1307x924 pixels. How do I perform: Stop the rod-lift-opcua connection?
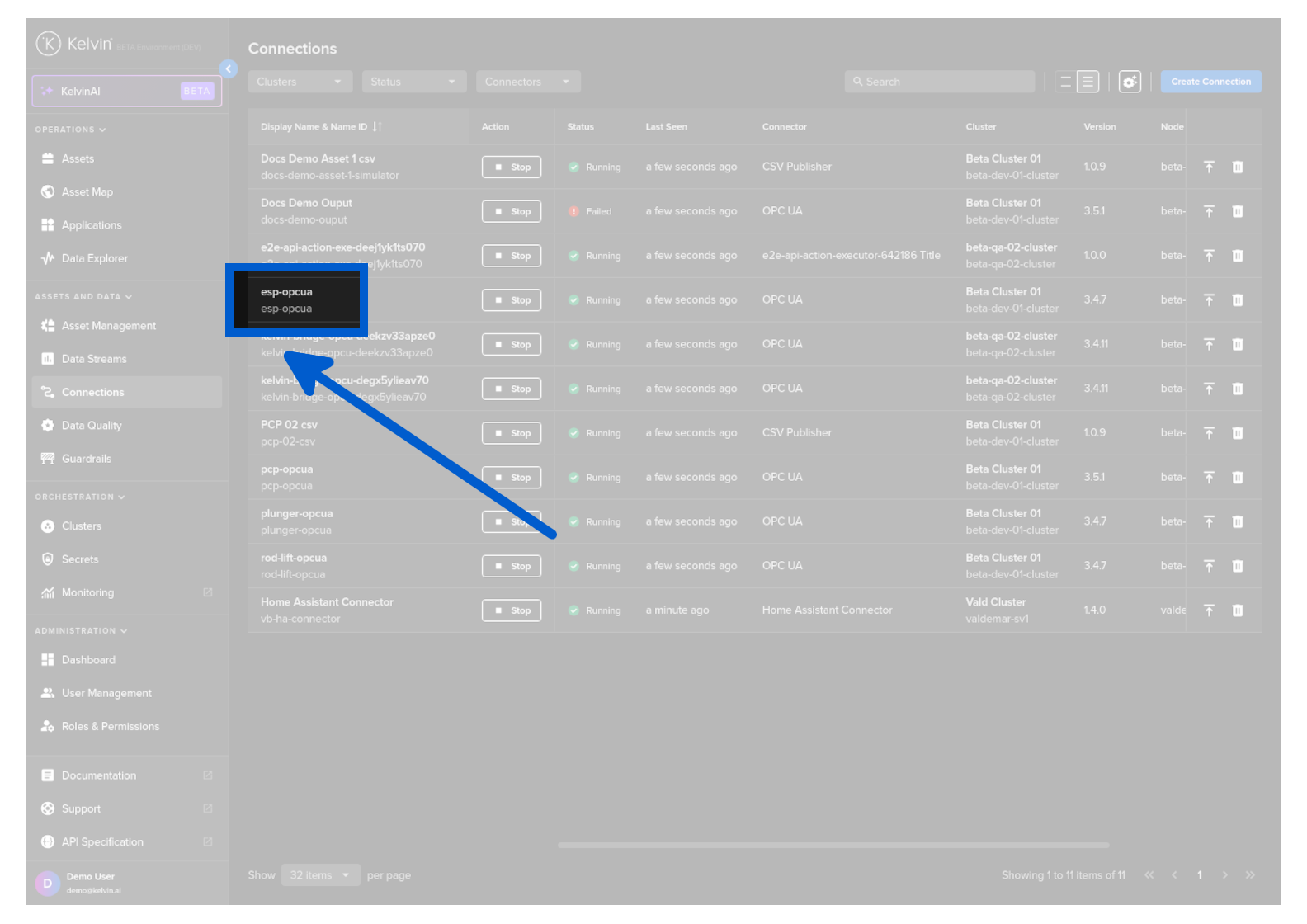(x=512, y=567)
